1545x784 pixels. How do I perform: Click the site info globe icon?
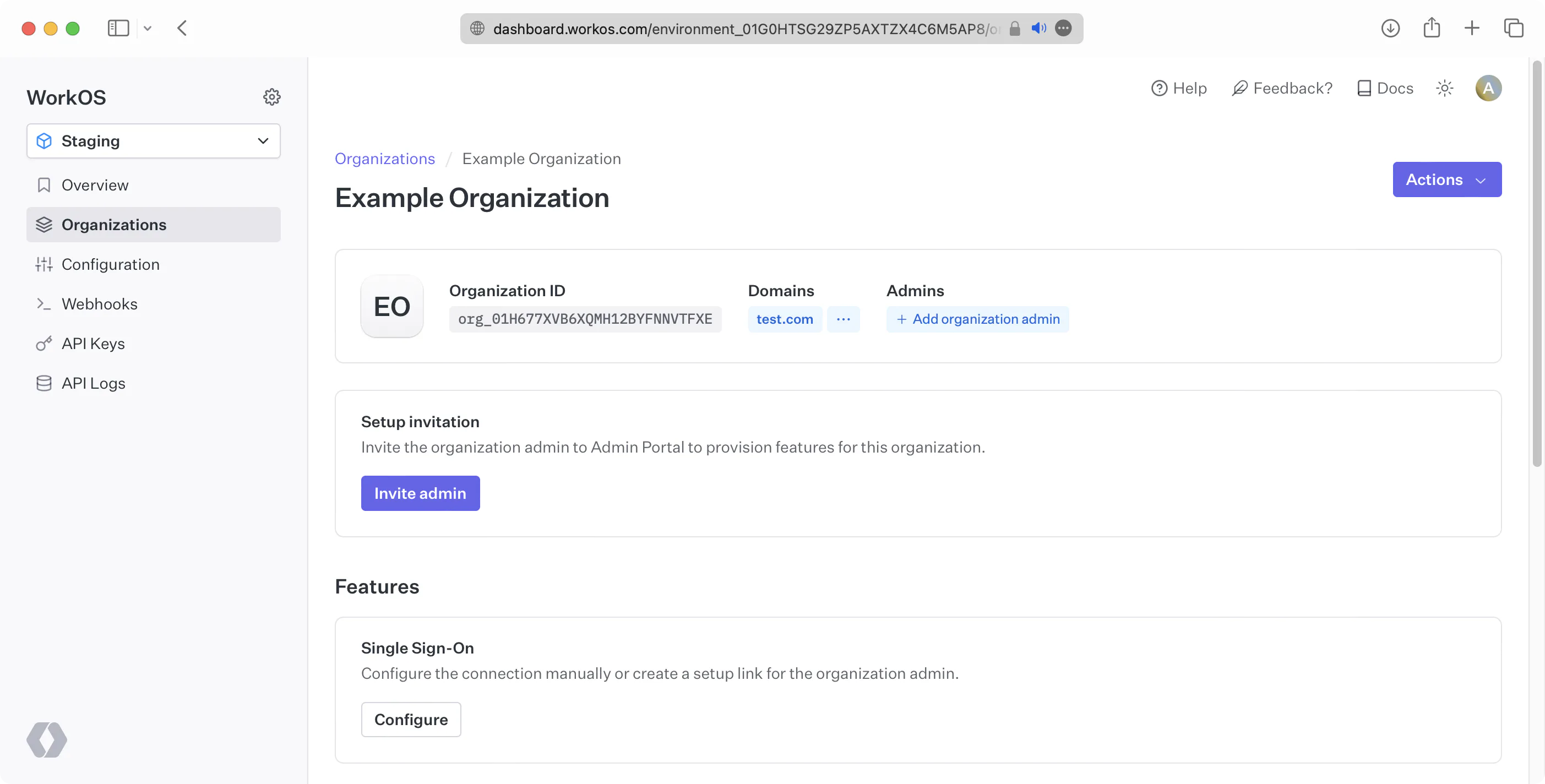click(477, 28)
